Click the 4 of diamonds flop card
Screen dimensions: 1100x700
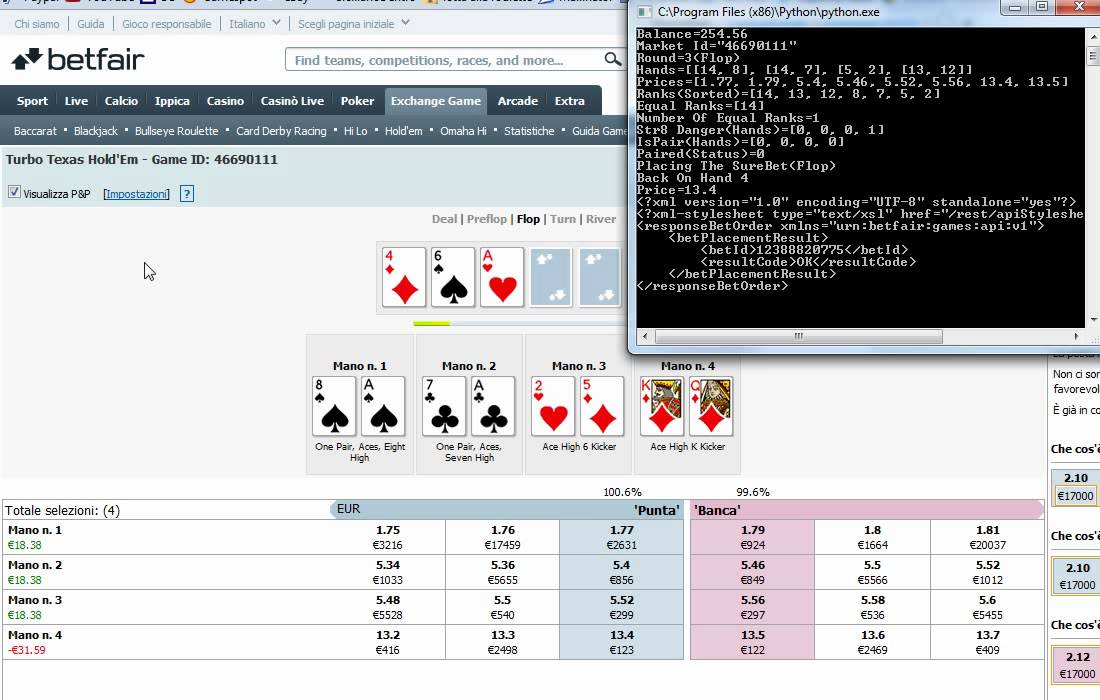click(x=404, y=277)
